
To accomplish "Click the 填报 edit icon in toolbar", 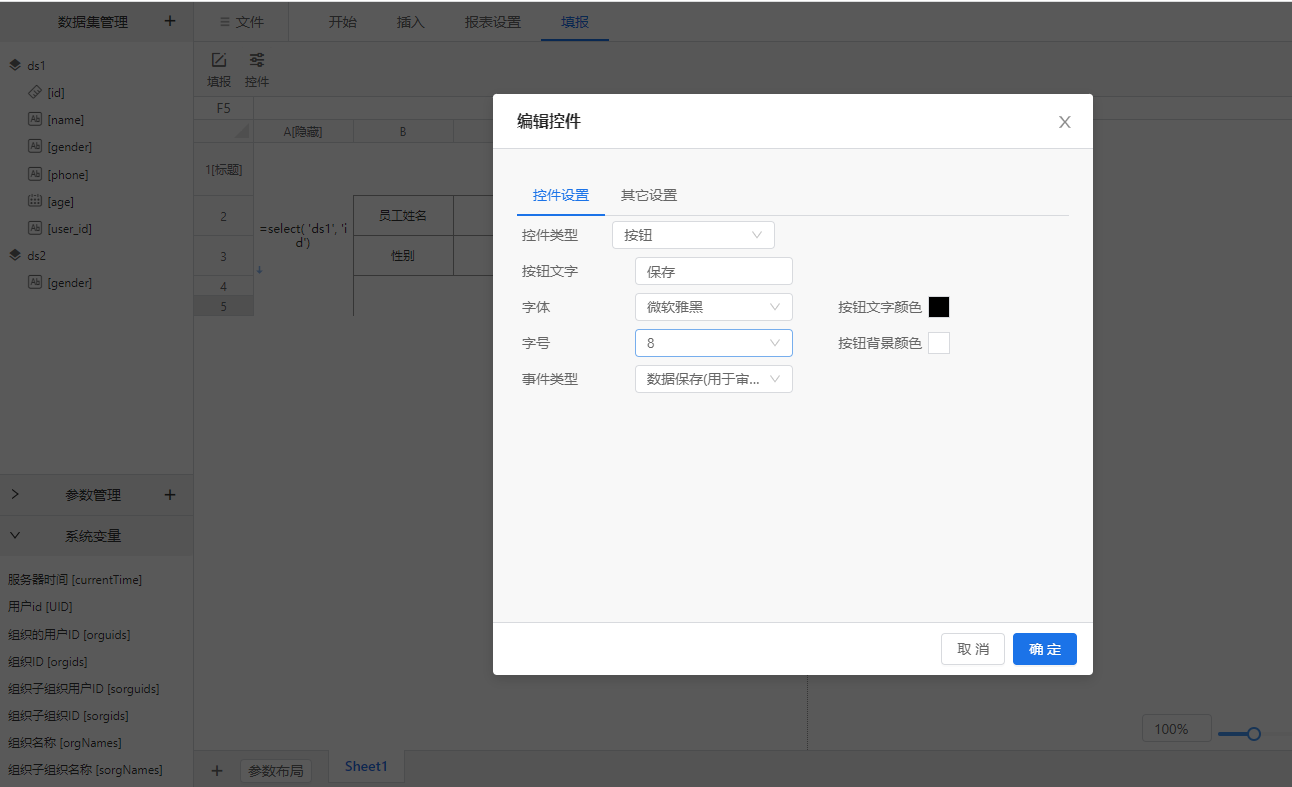I will [219, 60].
